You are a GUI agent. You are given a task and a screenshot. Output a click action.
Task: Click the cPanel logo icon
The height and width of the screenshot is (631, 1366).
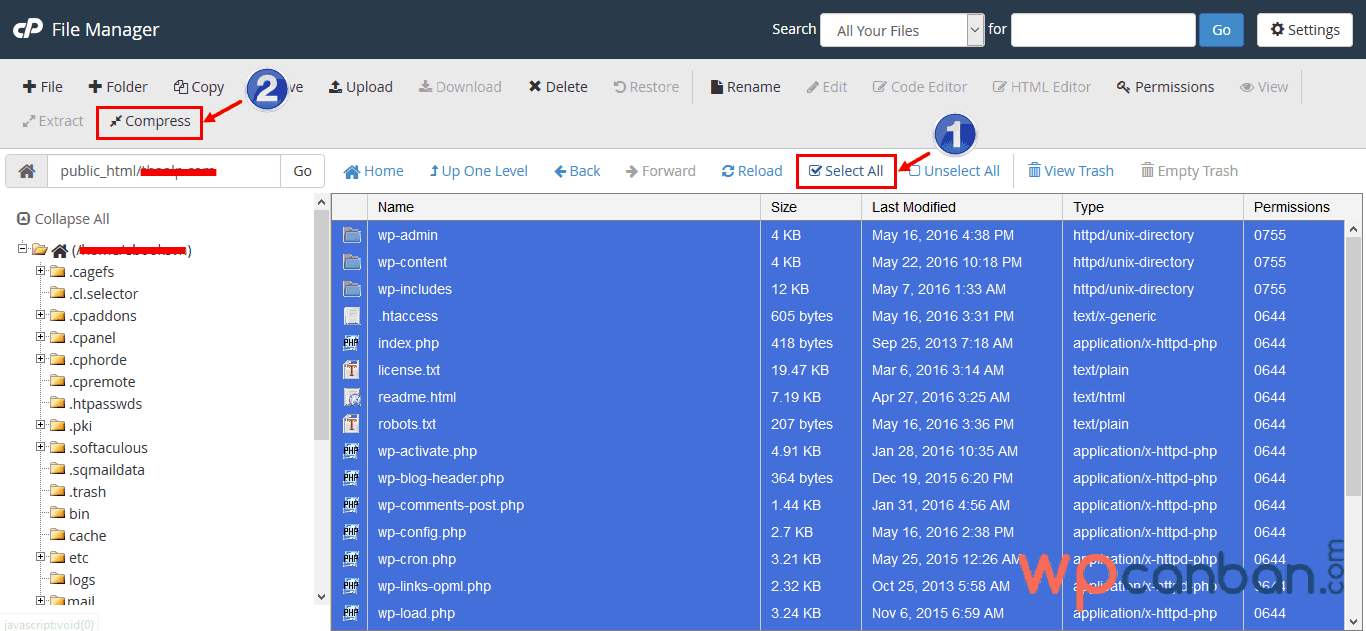pos(26,30)
